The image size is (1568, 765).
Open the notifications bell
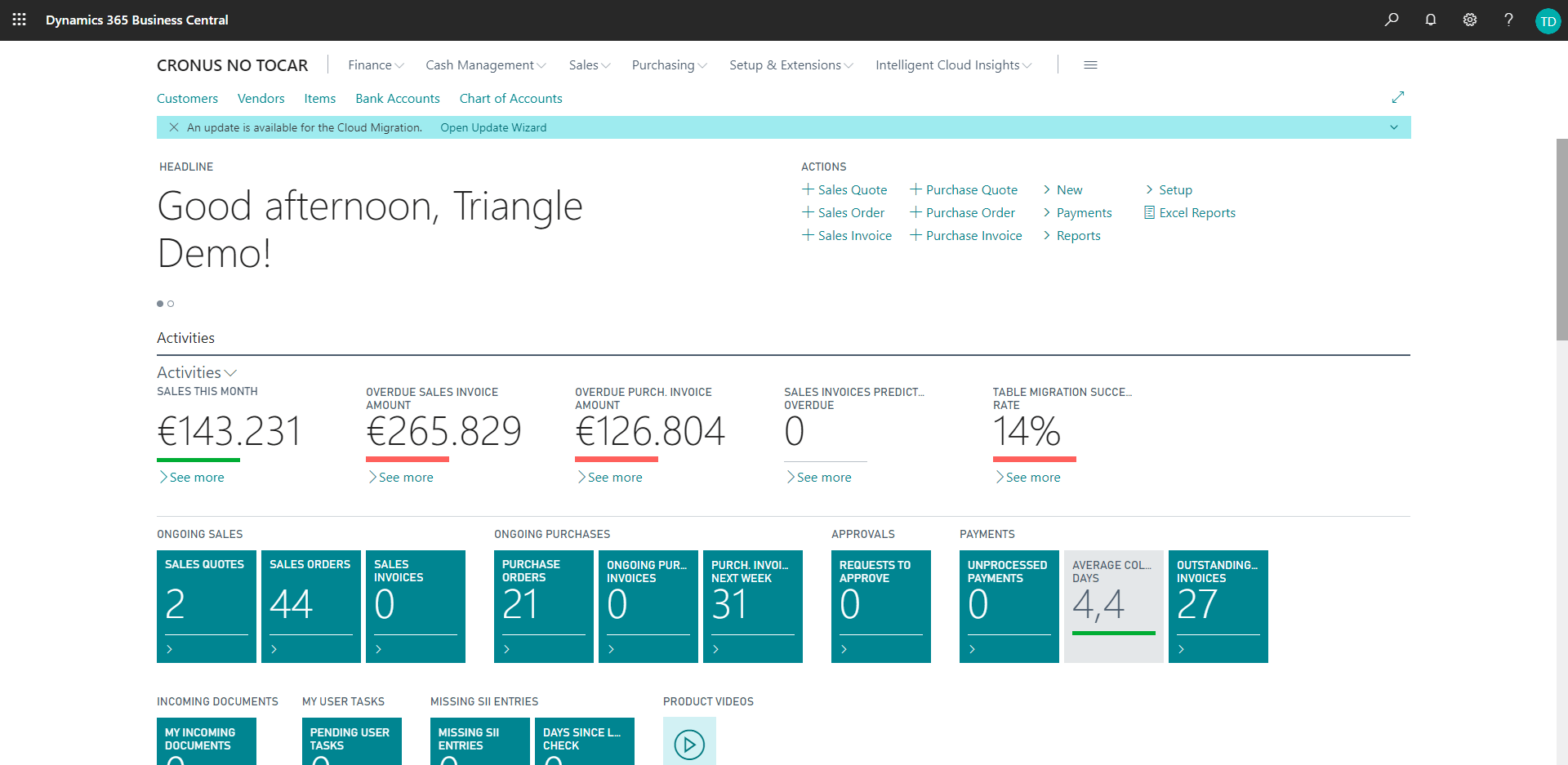point(1431,20)
